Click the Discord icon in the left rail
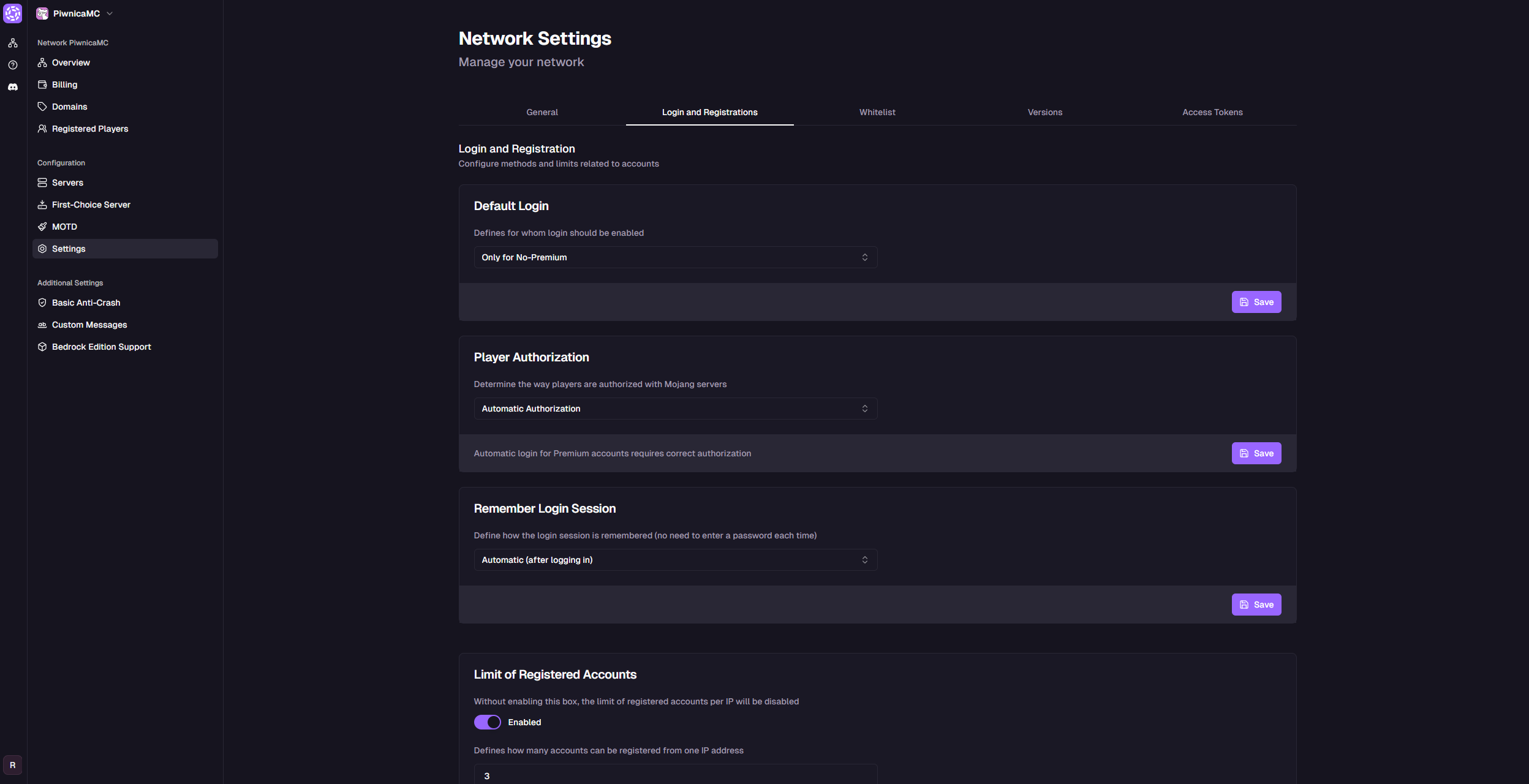 (x=13, y=86)
